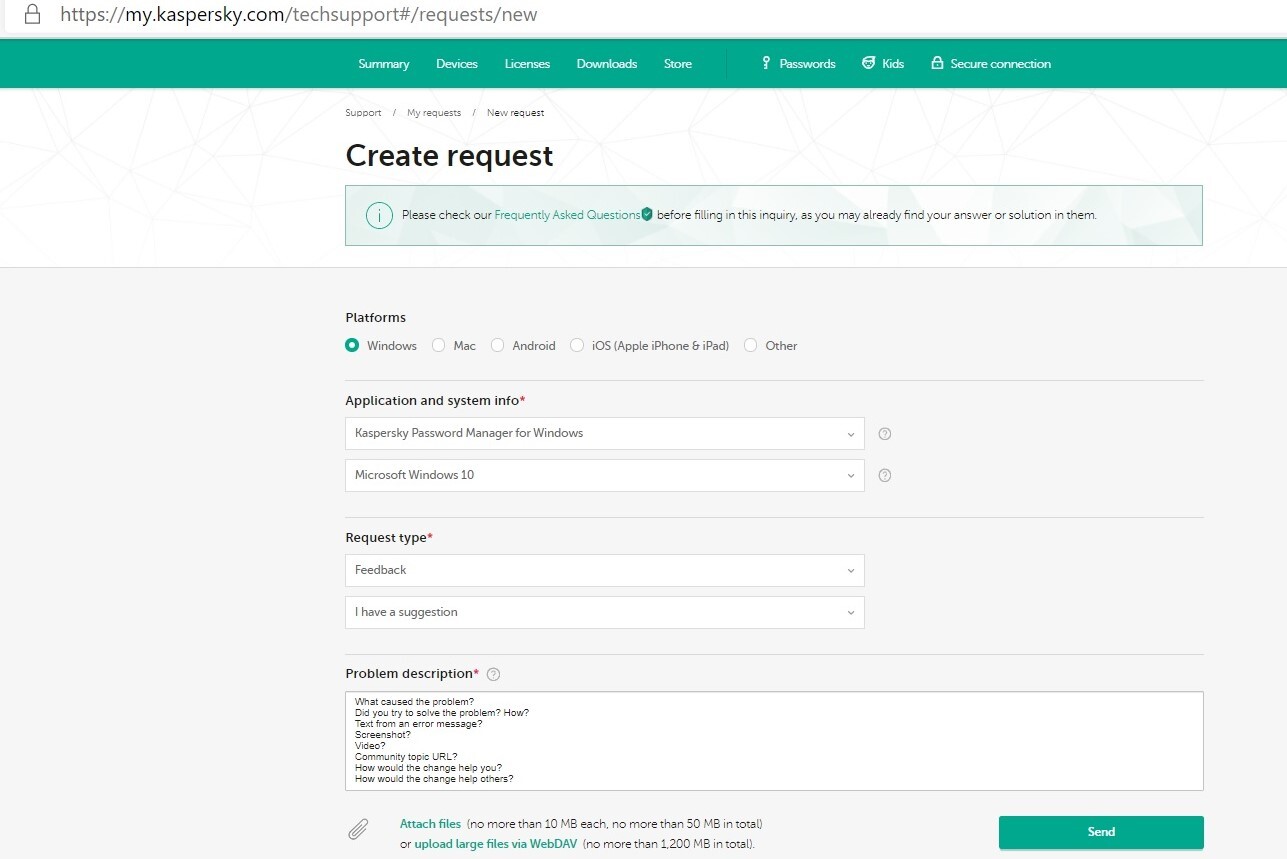Click the Application and system info label

coord(435,400)
